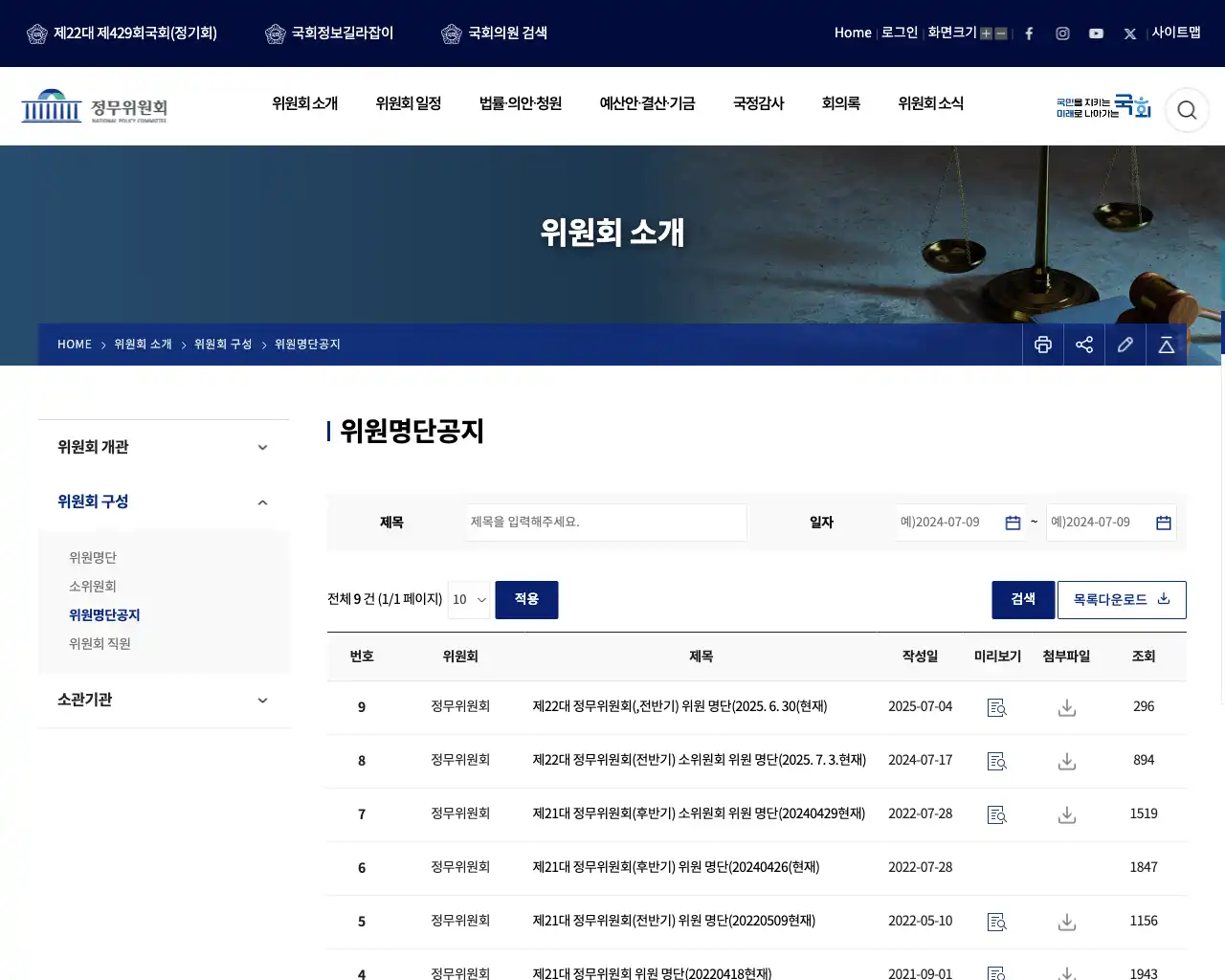
Task: Download attachment for row 8
Action: click(1067, 761)
